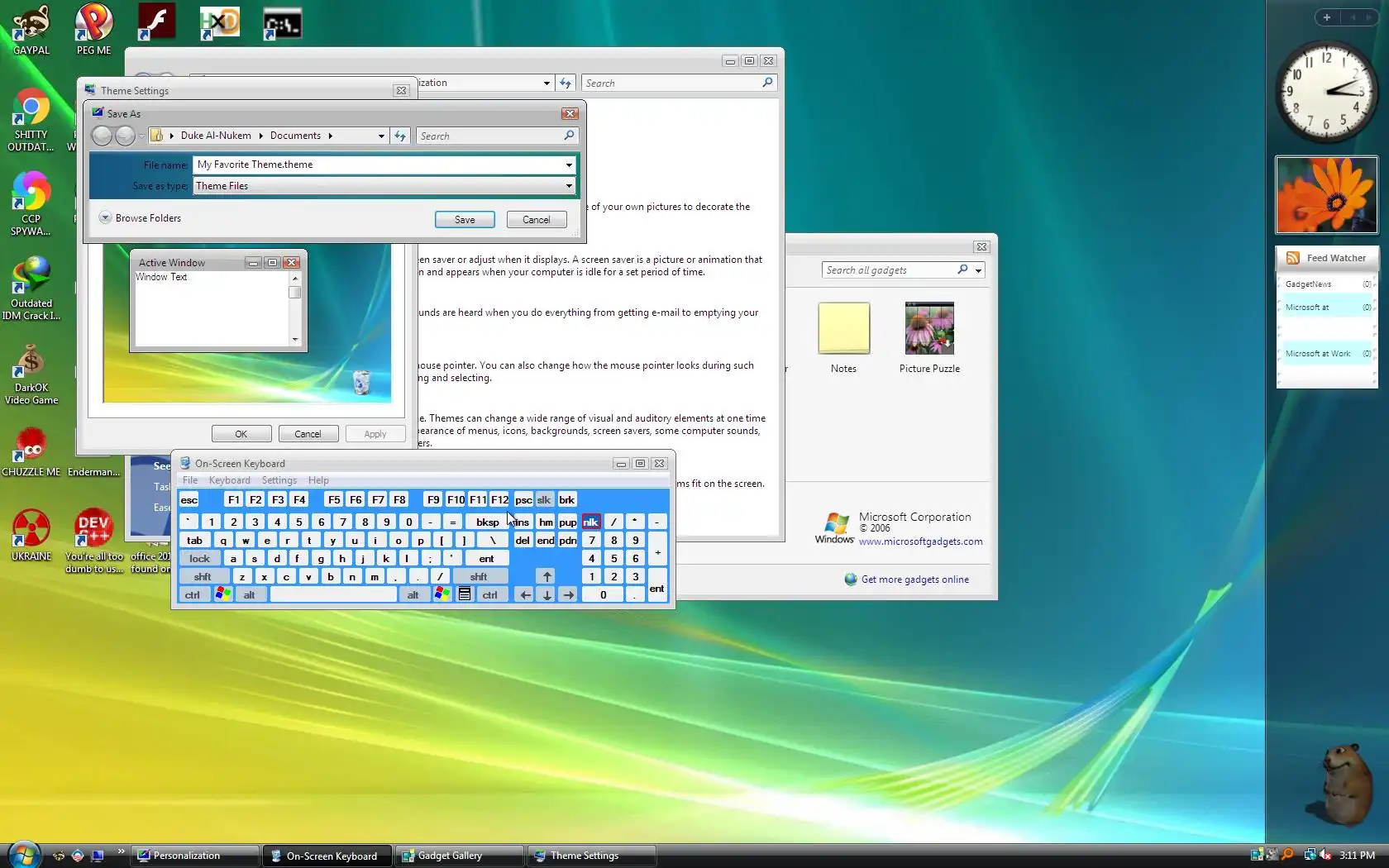Click the left arrow key on On-Screen Keyboard
This screenshot has width=1389, height=868.
pyautogui.click(x=525, y=594)
